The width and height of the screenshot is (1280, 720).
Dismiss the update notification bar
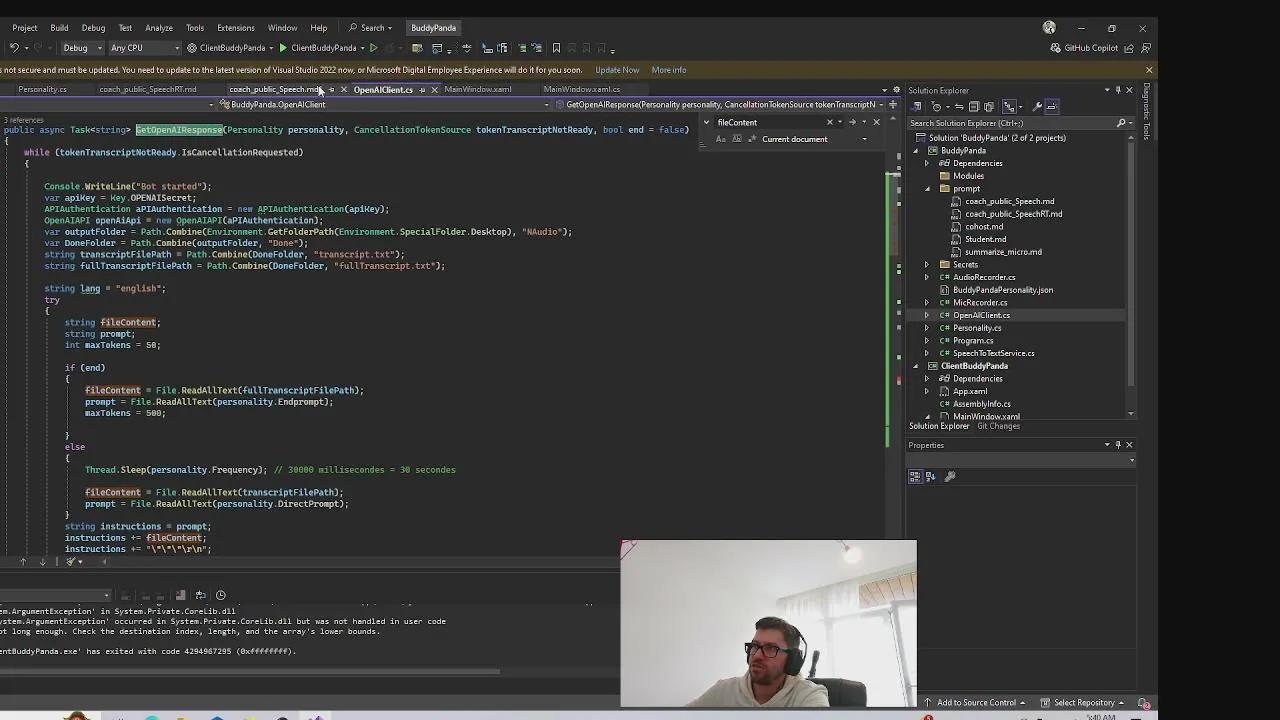tap(1149, 70)
